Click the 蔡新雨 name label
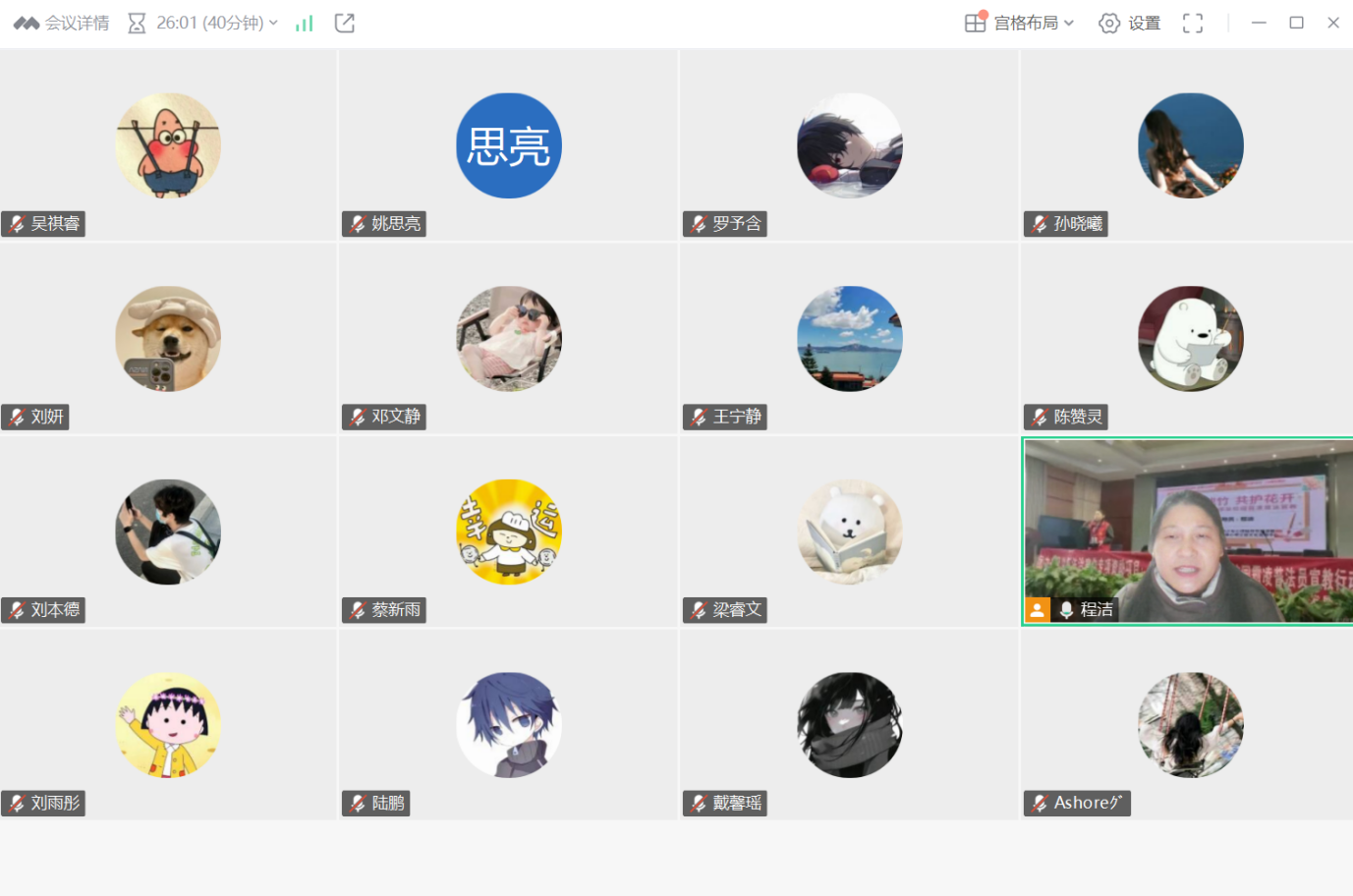The width and height of the screenshot is (1353, 896). (x=396, y=610)
